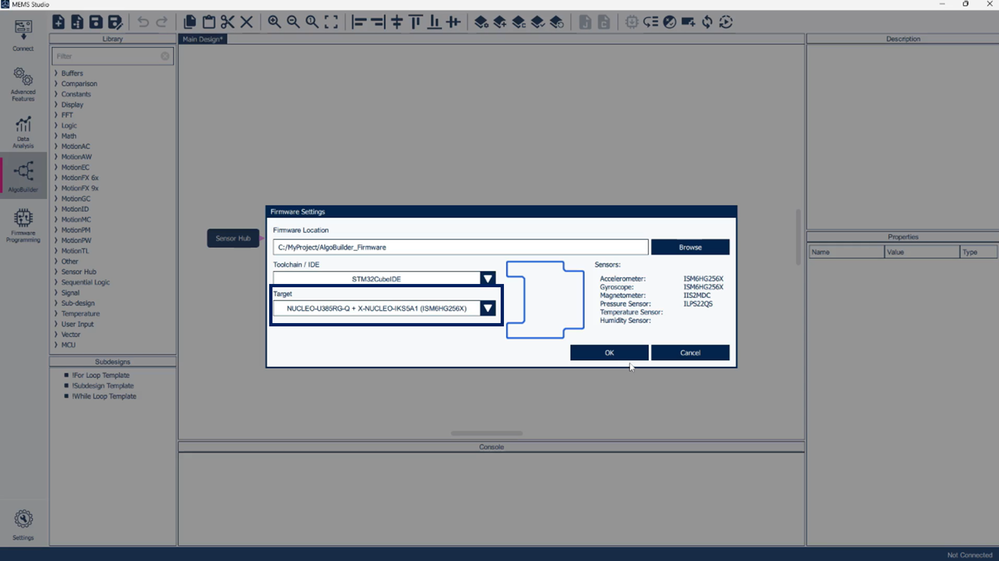
Task: Click the Not Connected status text
Action: tap(970, 555)
